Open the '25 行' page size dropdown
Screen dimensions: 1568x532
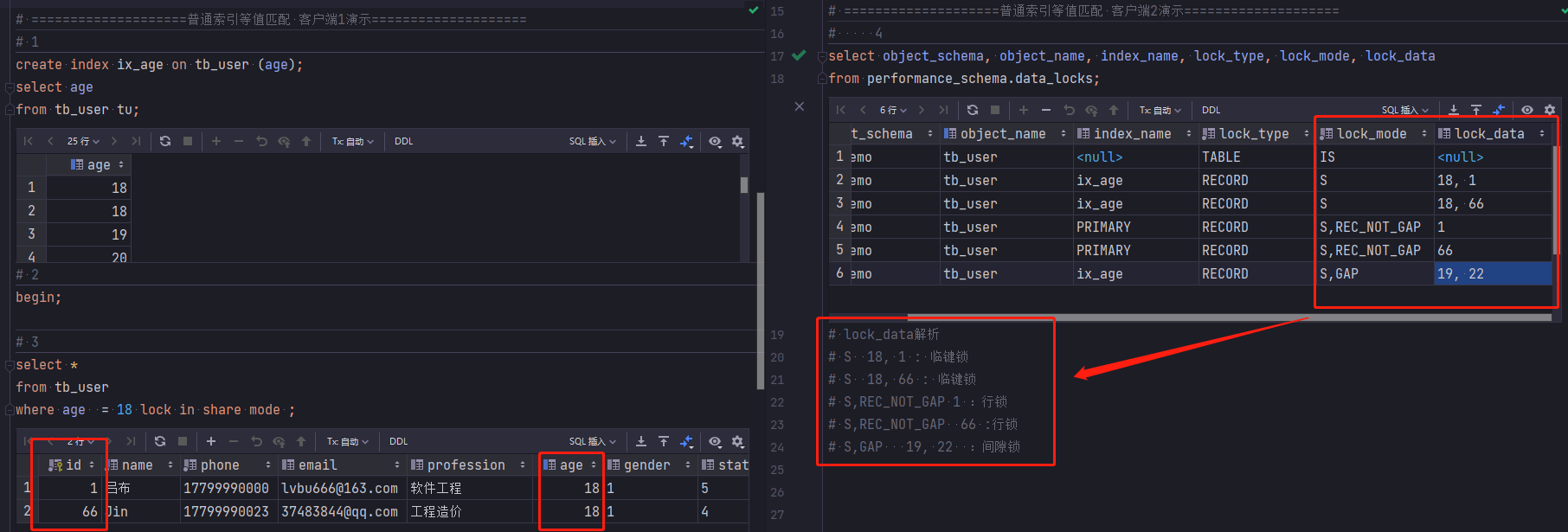pyautogui.click(x=83, y=141)
